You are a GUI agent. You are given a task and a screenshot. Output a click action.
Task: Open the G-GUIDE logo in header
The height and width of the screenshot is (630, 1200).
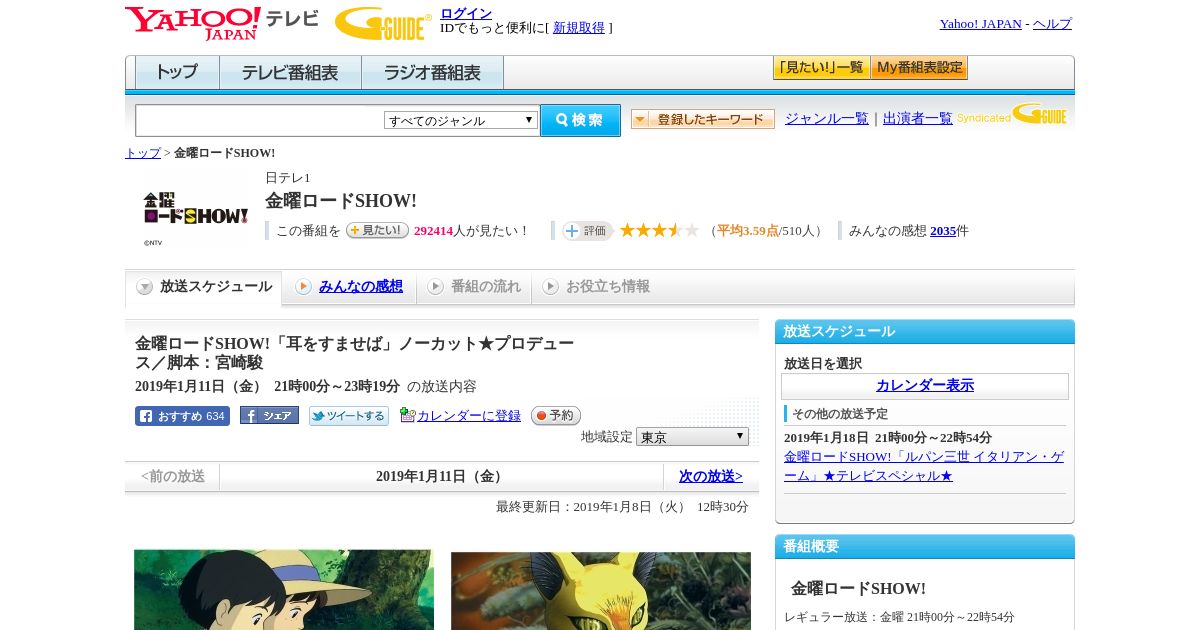point(383,23)
